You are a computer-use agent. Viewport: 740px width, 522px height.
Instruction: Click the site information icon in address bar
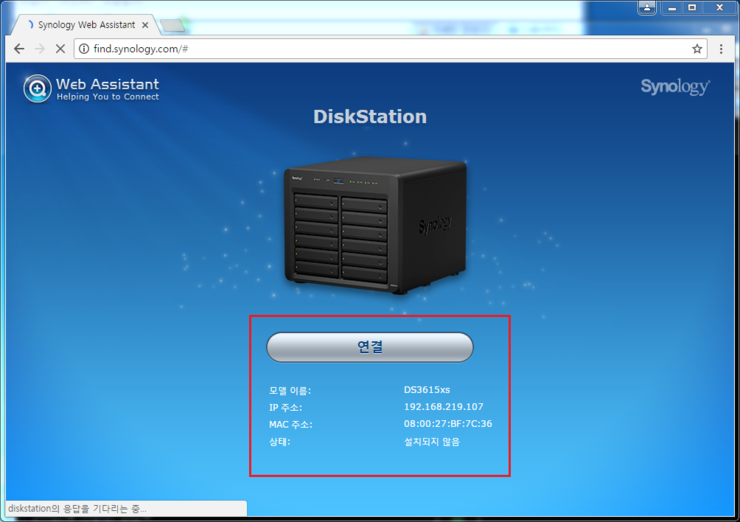pos(84,49)
